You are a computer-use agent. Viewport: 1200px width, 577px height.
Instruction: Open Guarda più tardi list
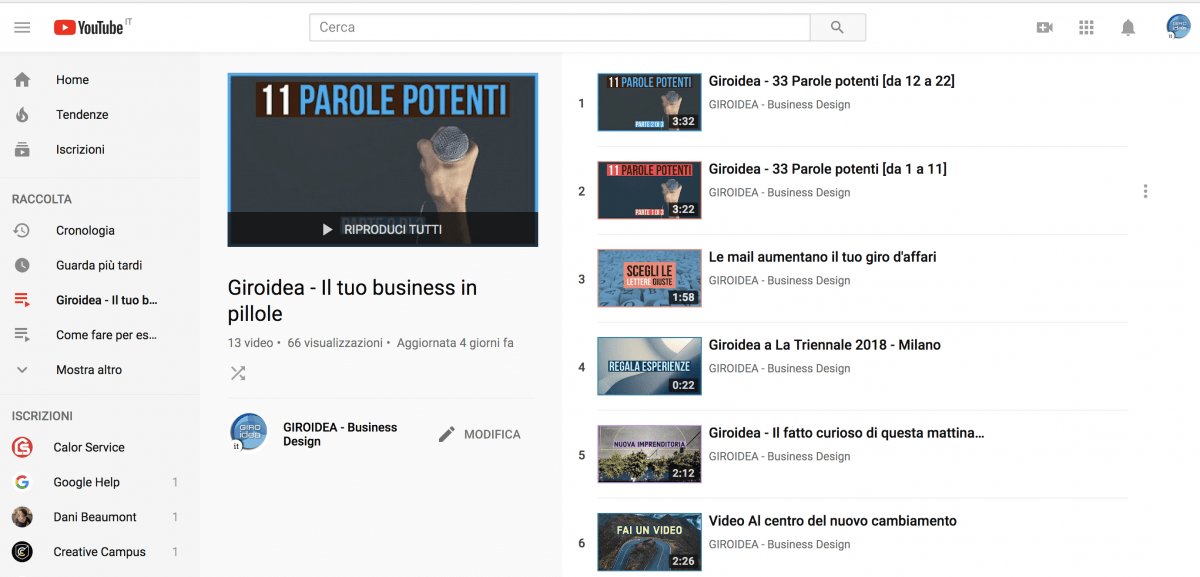[x=100, y=265]
